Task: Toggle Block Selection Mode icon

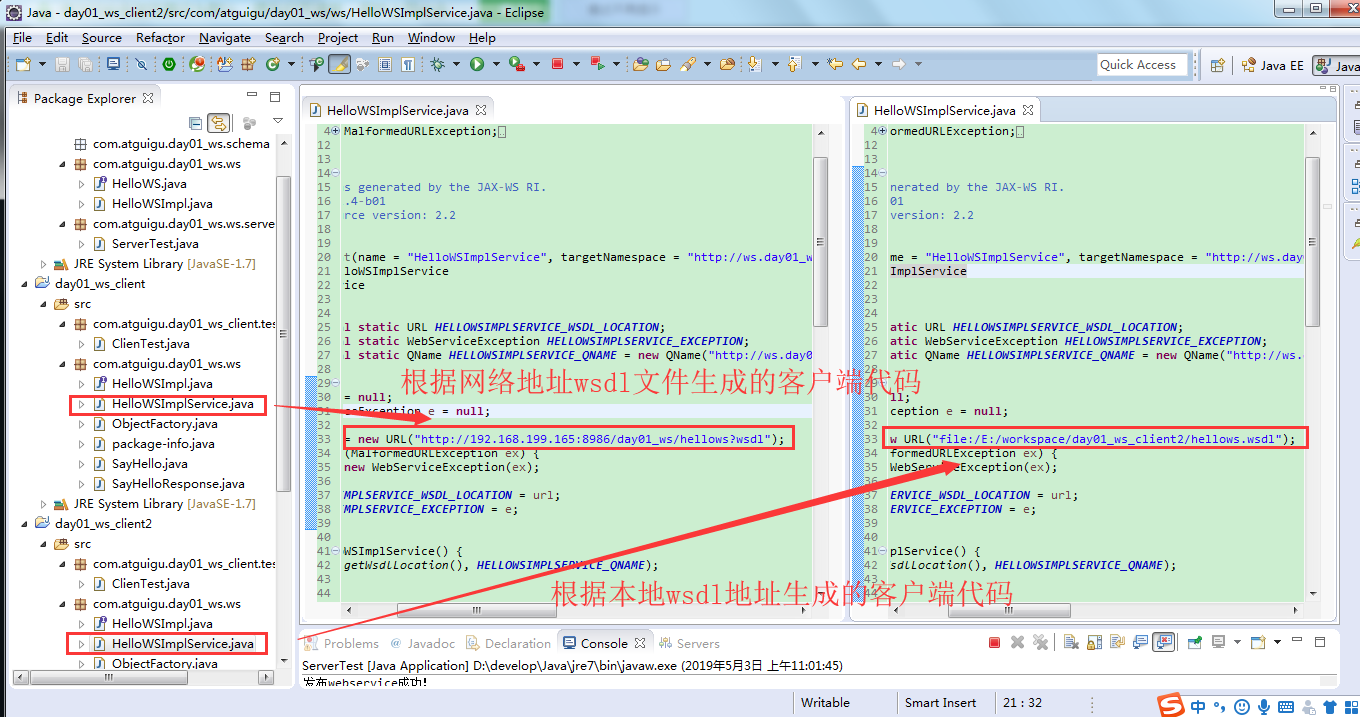Action: coord(385,64)
